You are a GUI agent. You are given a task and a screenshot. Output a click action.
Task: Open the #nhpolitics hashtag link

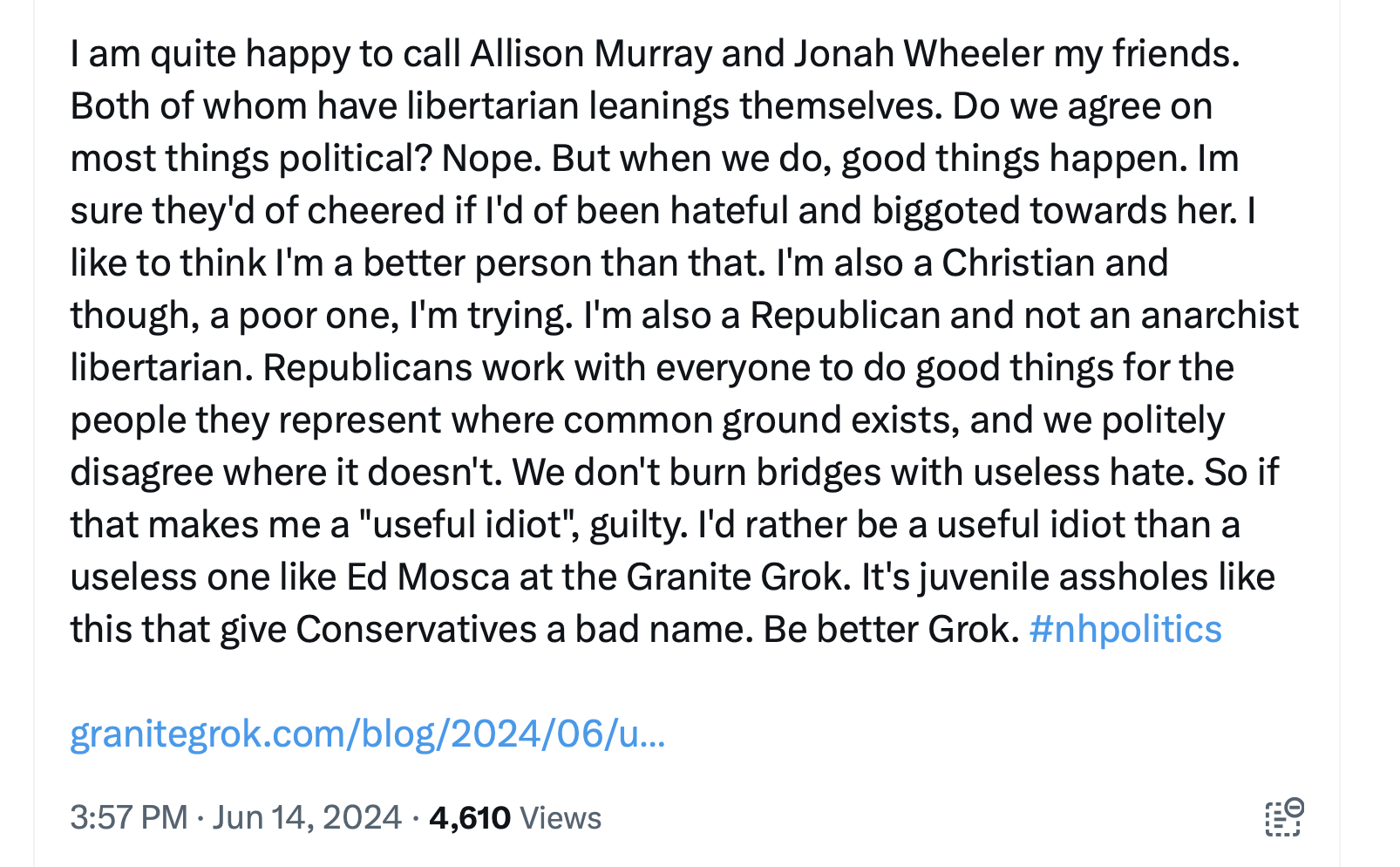coord(1125,629)
